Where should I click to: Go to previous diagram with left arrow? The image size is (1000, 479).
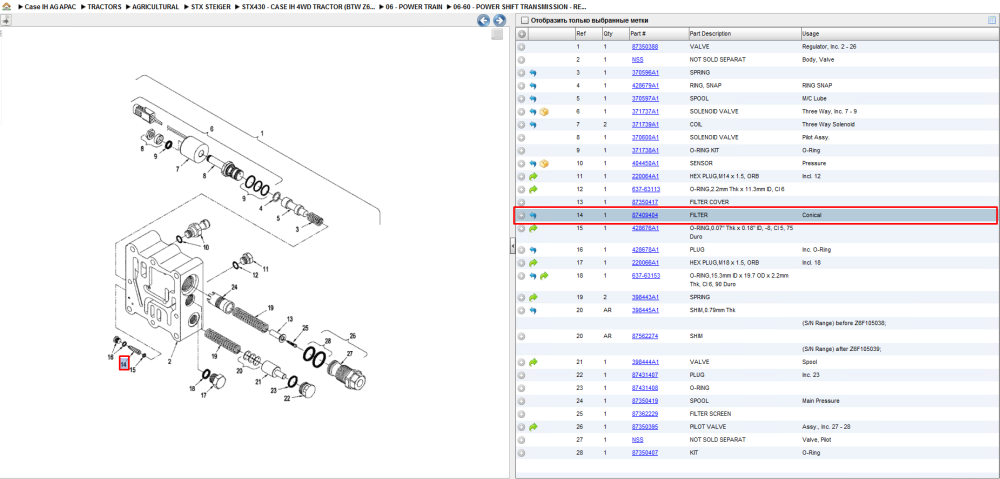[x=484, y=20]
